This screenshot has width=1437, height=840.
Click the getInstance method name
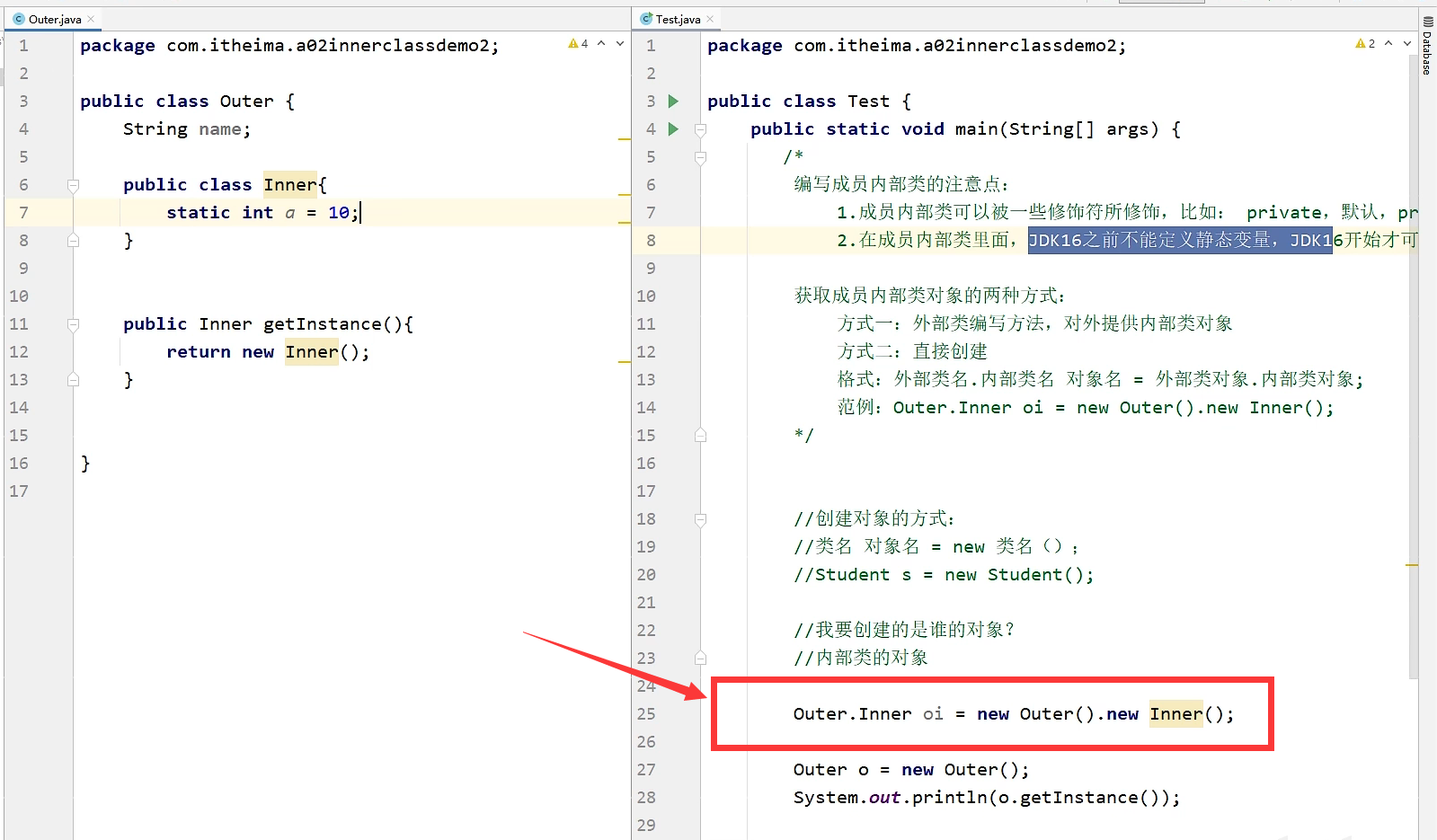(322, 324)
